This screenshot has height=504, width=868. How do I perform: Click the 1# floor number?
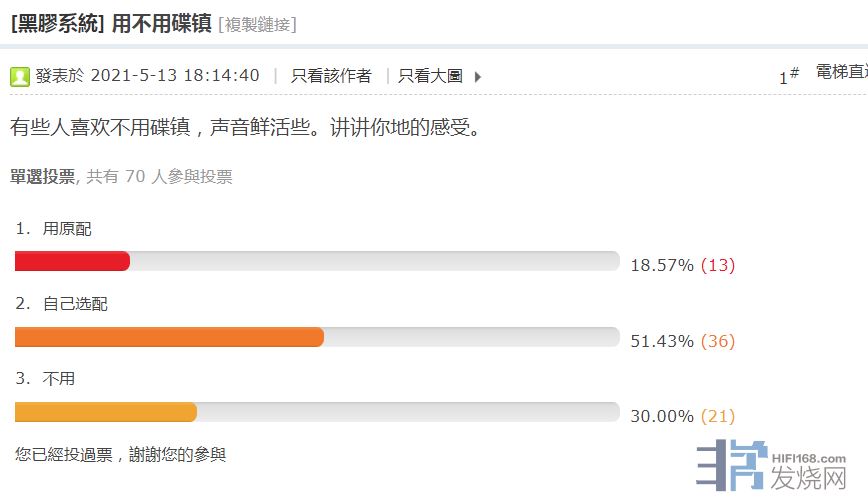788,76
